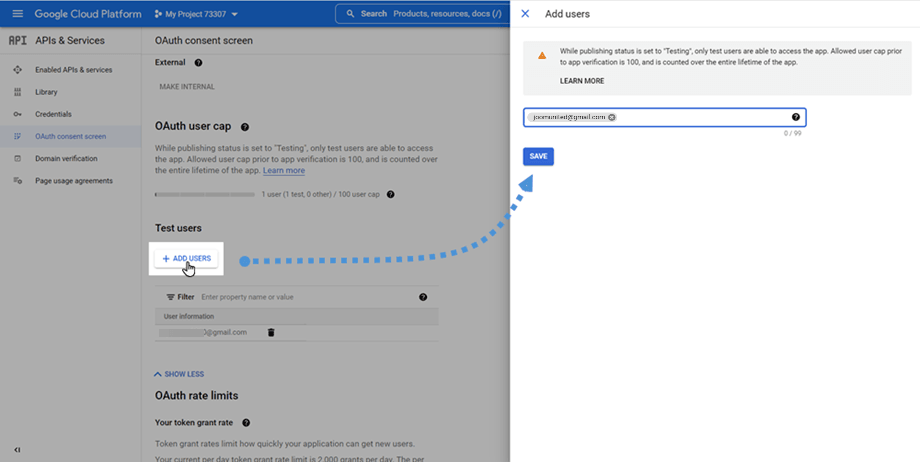This screenshot has width=920, height=462.
Task: Open the Credentials page
Action: pyautogui.click(x=53, y=114)
